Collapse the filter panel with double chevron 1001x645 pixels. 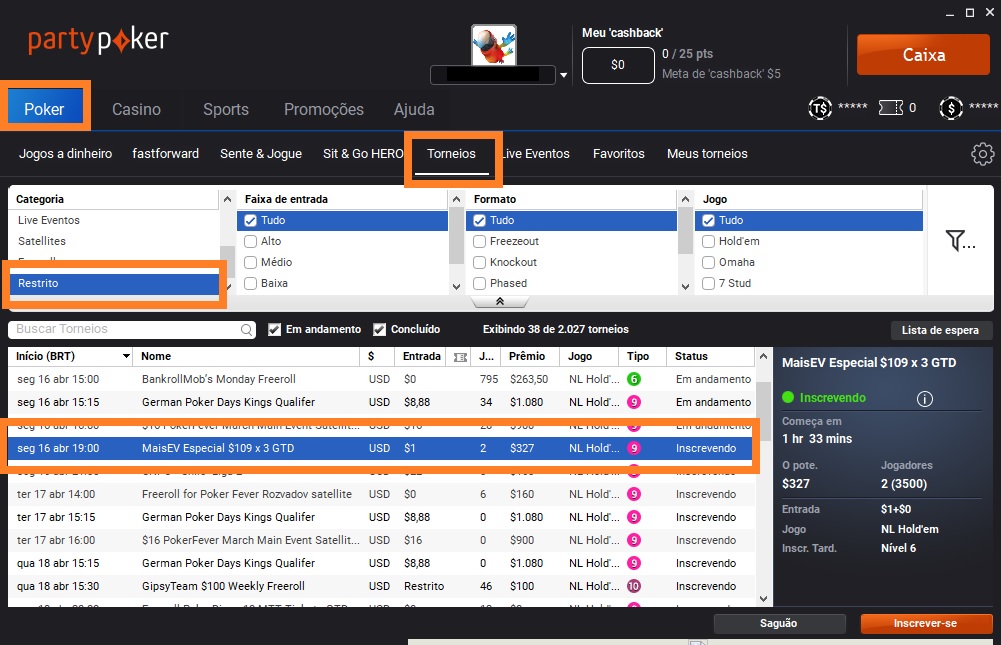(x=500, y=301)
